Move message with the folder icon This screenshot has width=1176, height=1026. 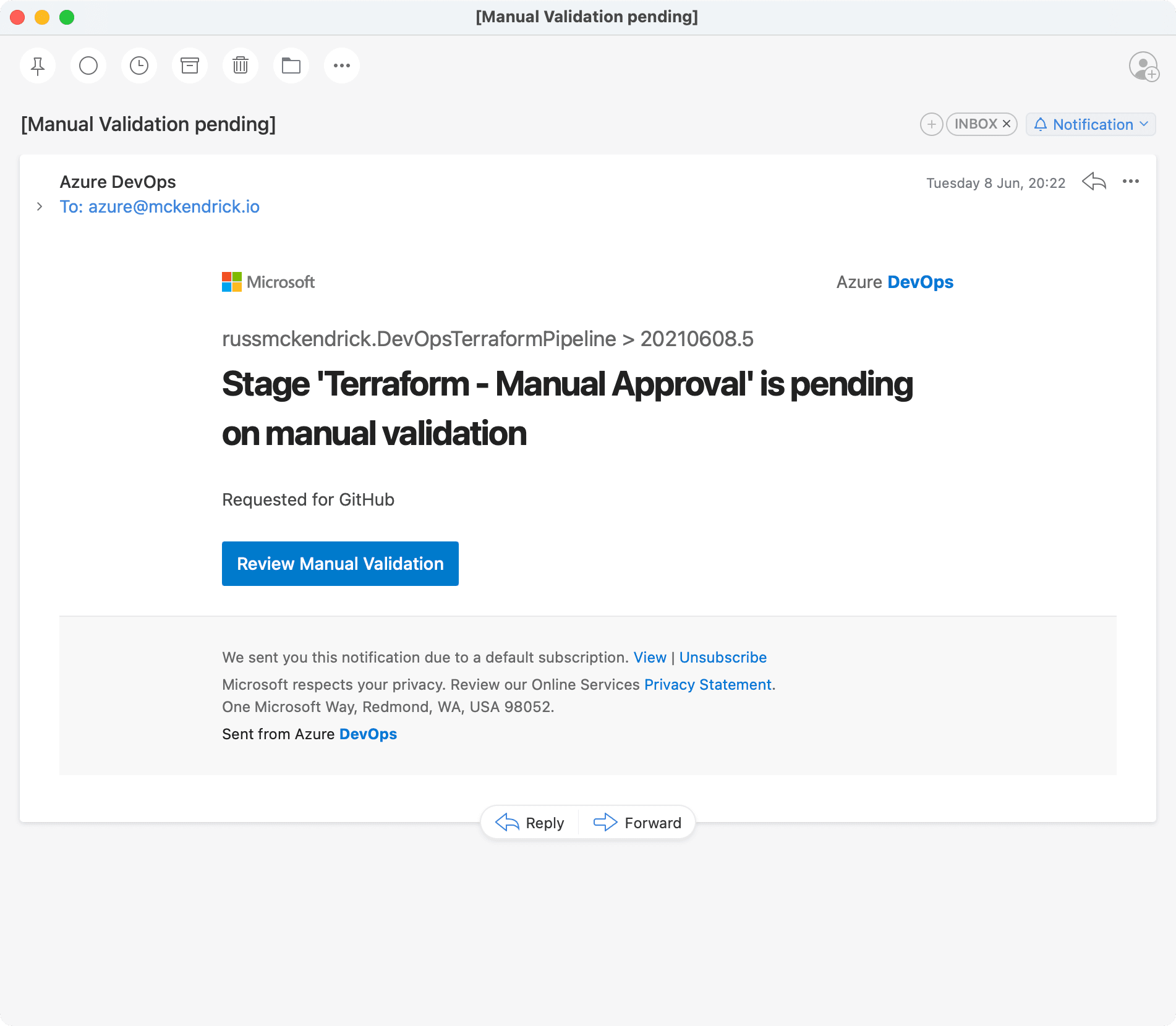[291, 66]
